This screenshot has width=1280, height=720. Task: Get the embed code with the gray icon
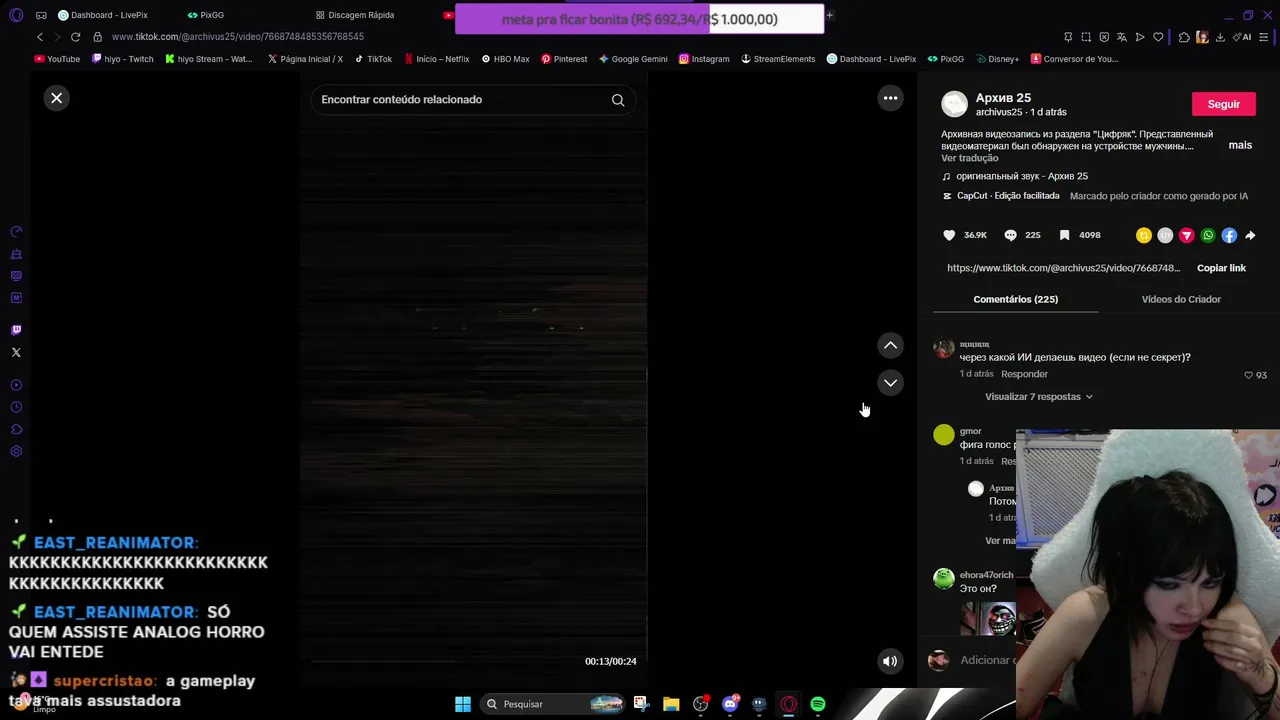pyautogui.click(x=1165, y=235)
